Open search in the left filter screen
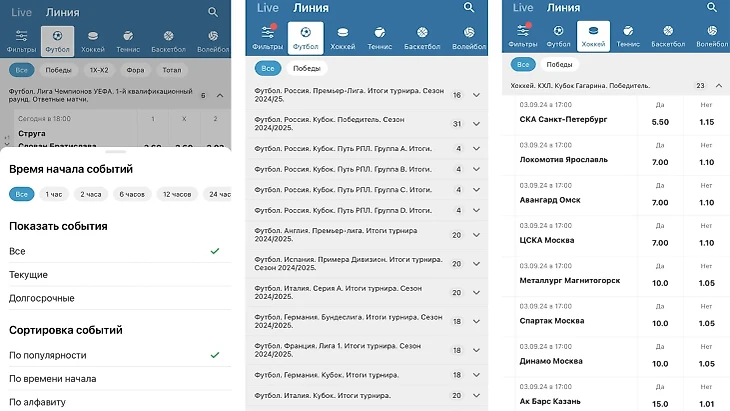 (213, 12)
